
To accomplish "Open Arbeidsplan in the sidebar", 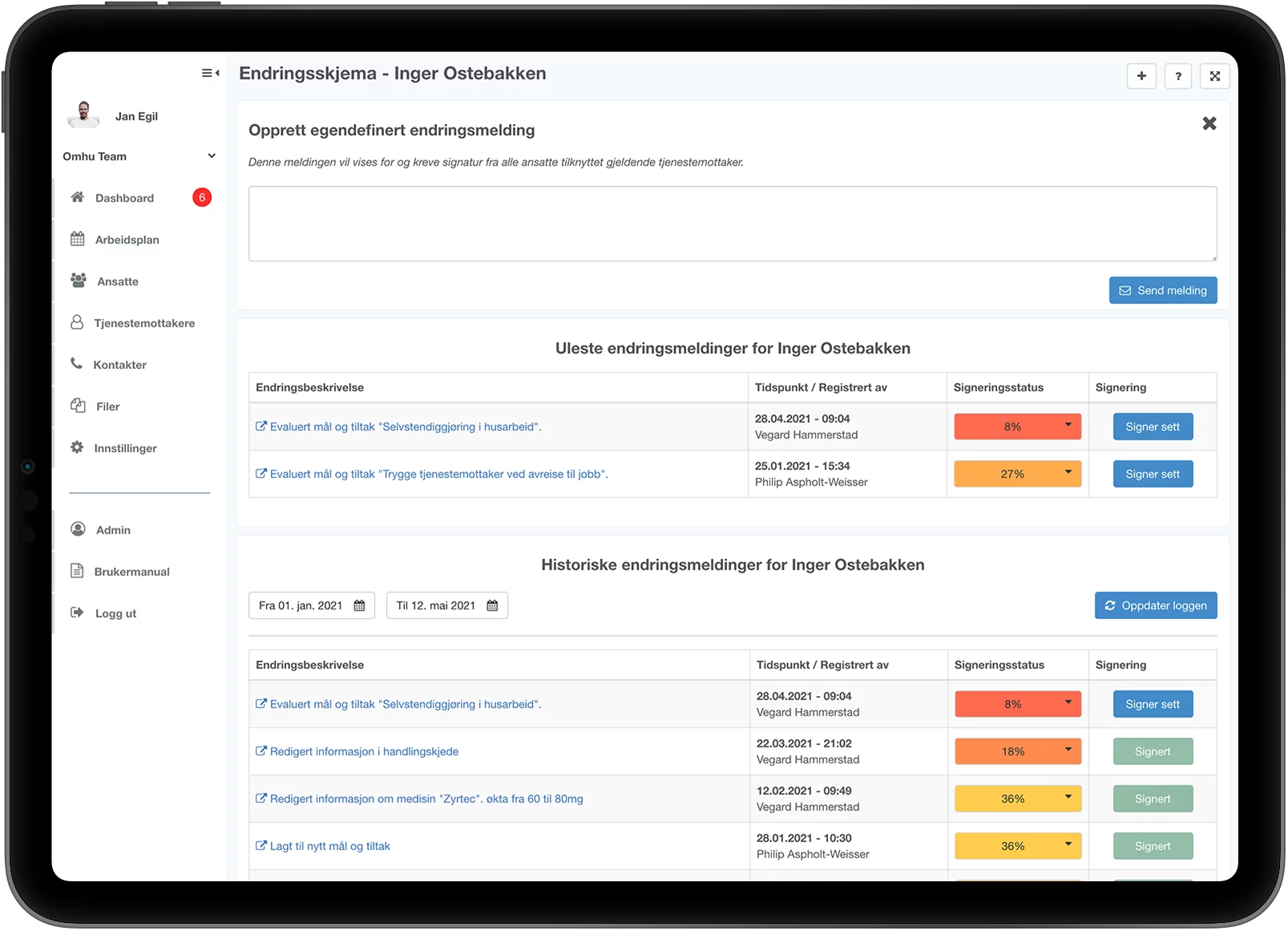I will [x=127, y=240].
